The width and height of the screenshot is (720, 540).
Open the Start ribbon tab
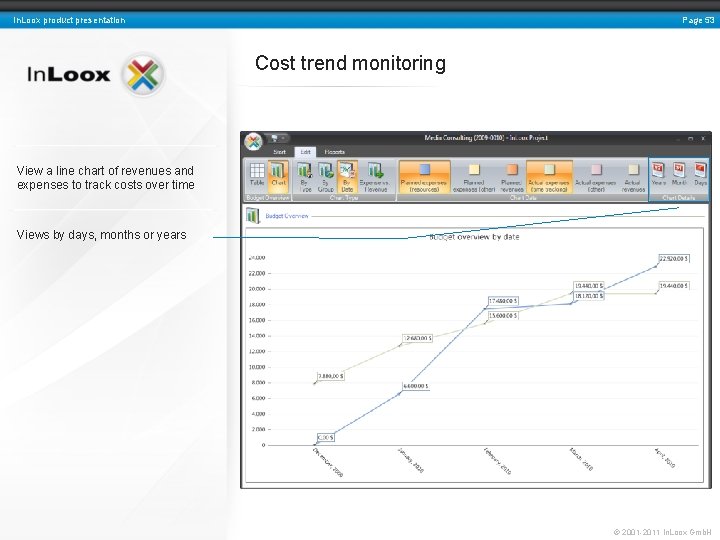point(279,152)
